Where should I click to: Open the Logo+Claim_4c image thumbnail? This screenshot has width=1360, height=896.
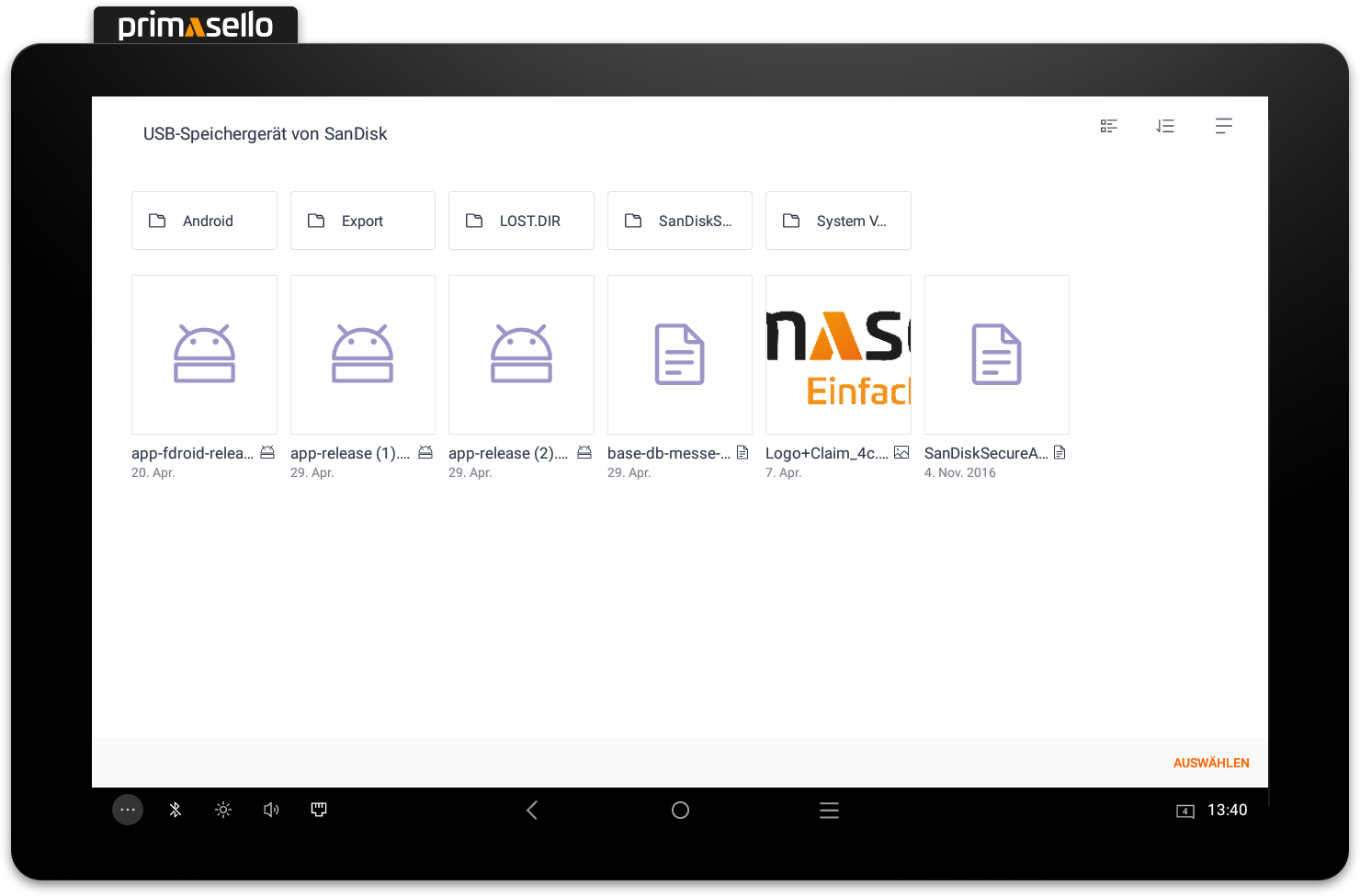click(x=838, y=355)
